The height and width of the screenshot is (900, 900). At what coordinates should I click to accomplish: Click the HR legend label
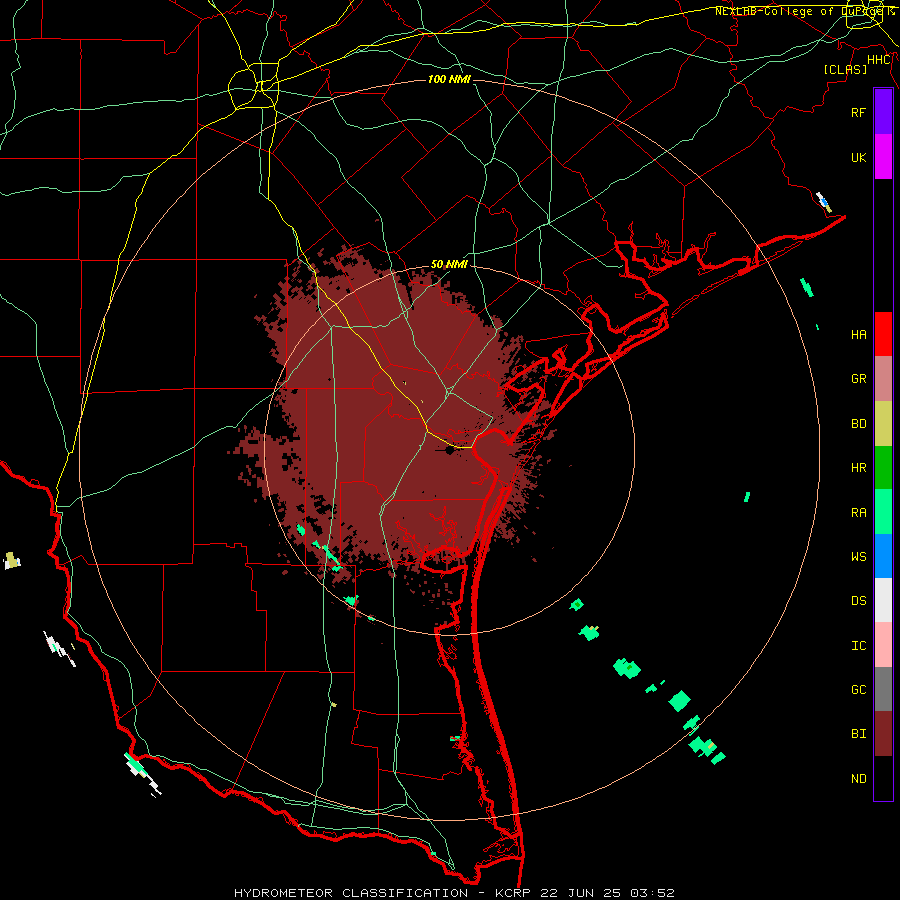pos(859,468)
